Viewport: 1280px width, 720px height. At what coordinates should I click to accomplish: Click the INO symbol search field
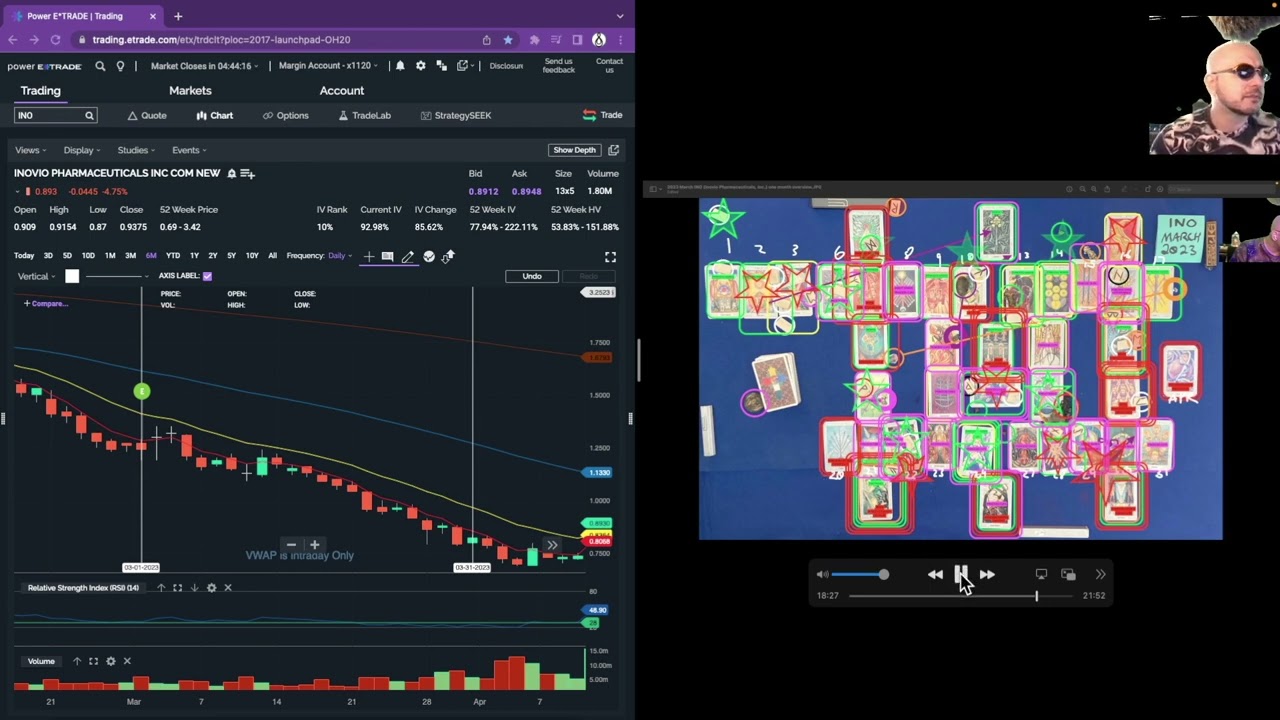pyautogui.click(x=54, y=115)
